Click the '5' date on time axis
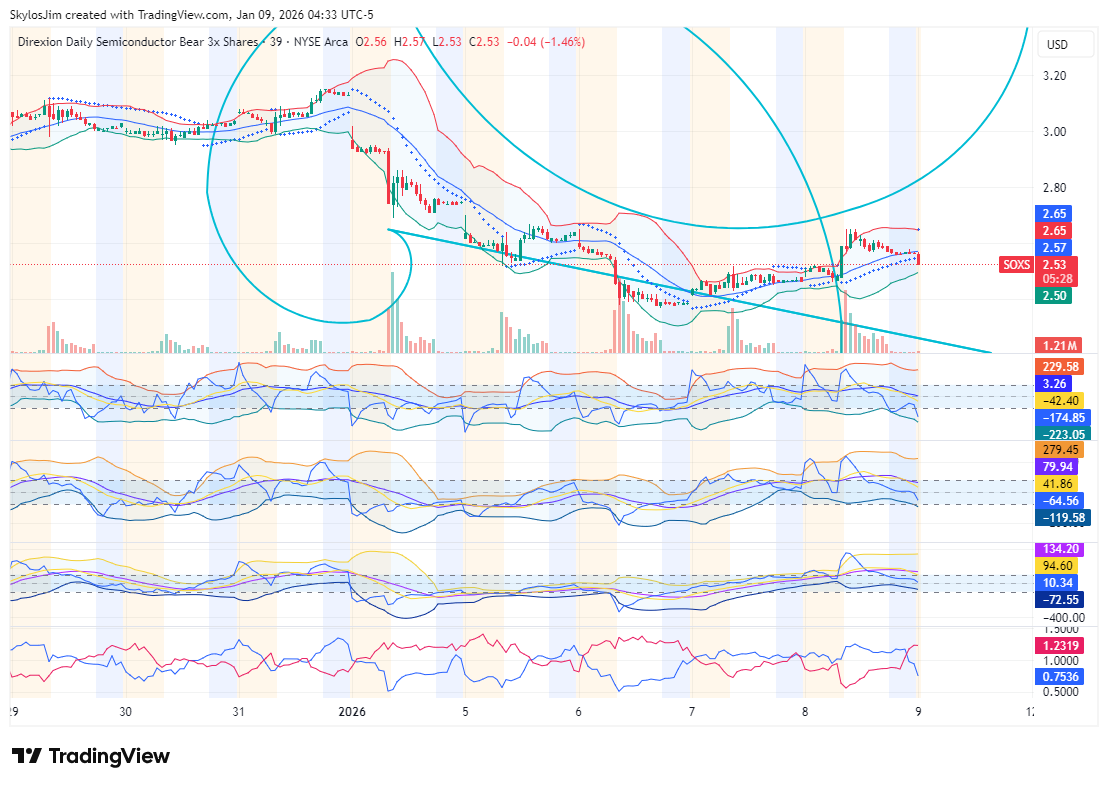 [x=465, y=712]
